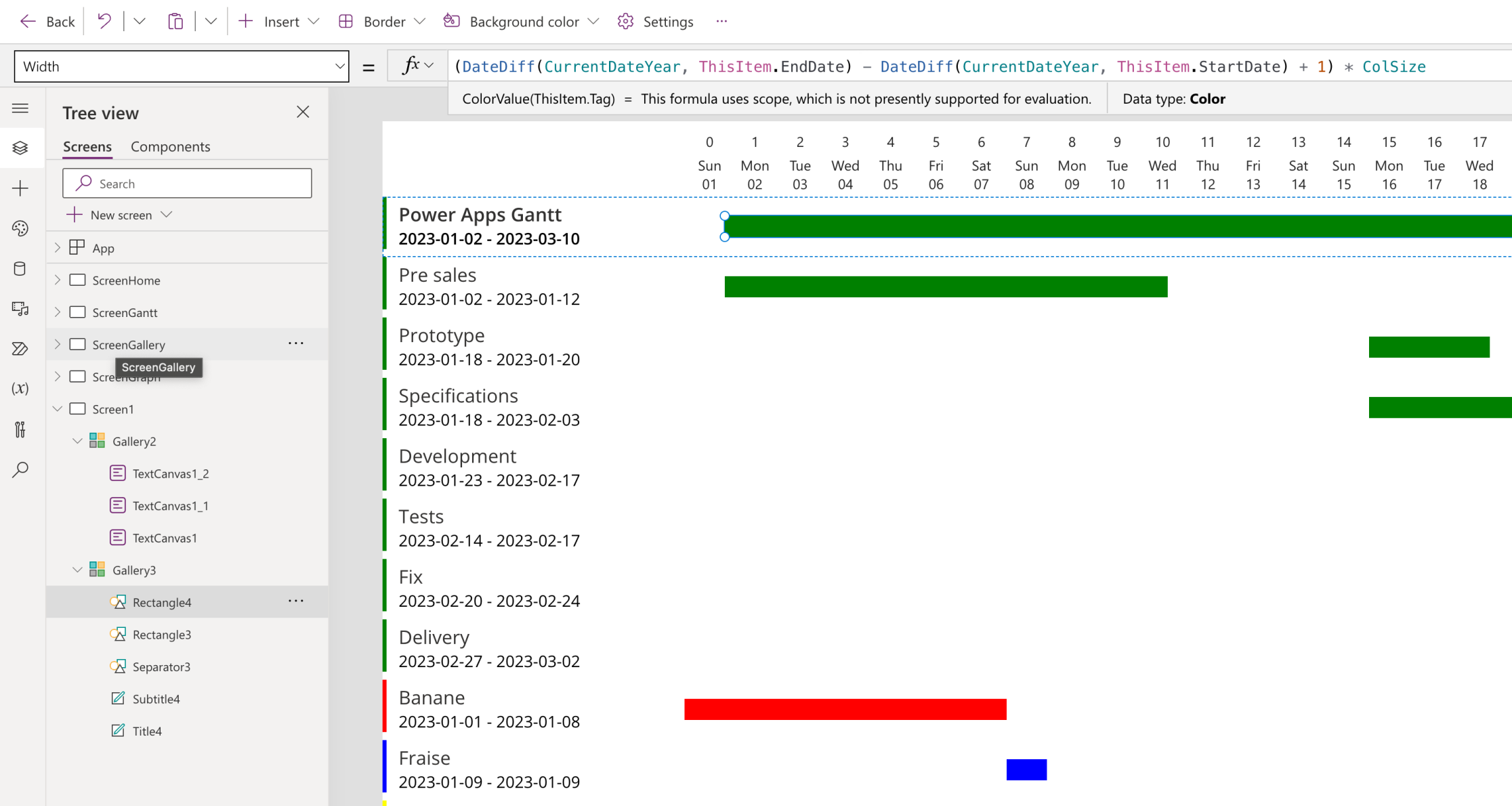Click the Pre sales green Gantt bar
The width and height of the screenshot is (1512, 806).
tap(946, 287)
